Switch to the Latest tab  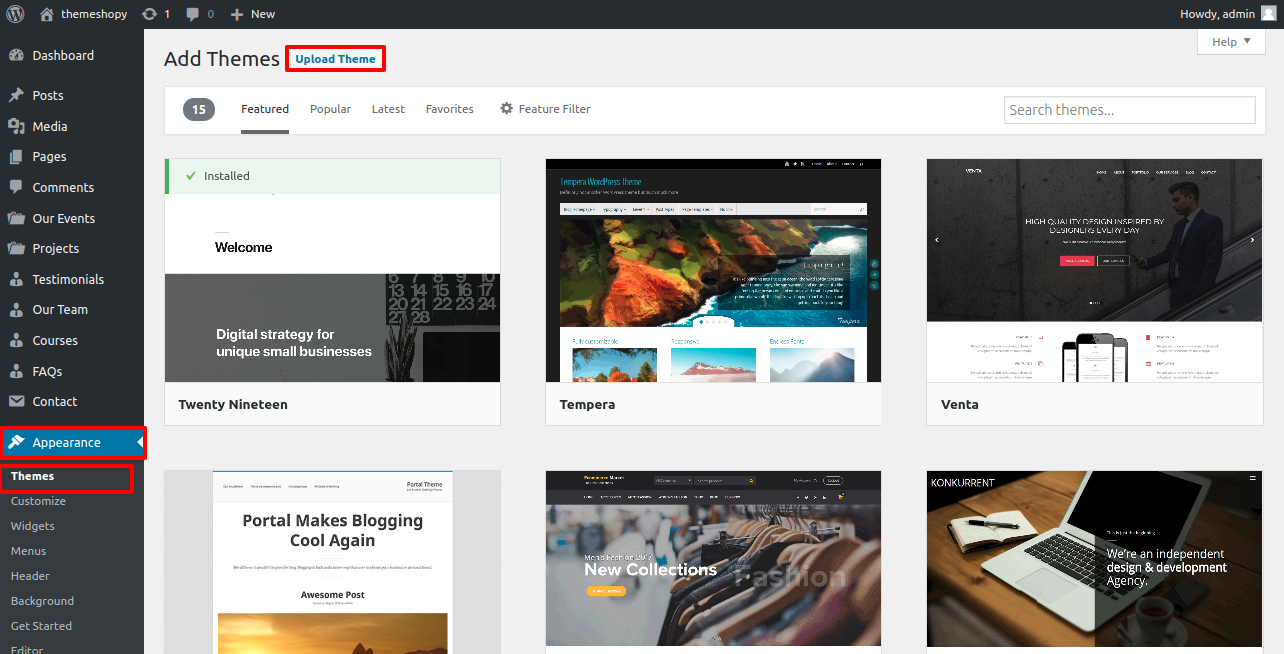pos(388,109)
